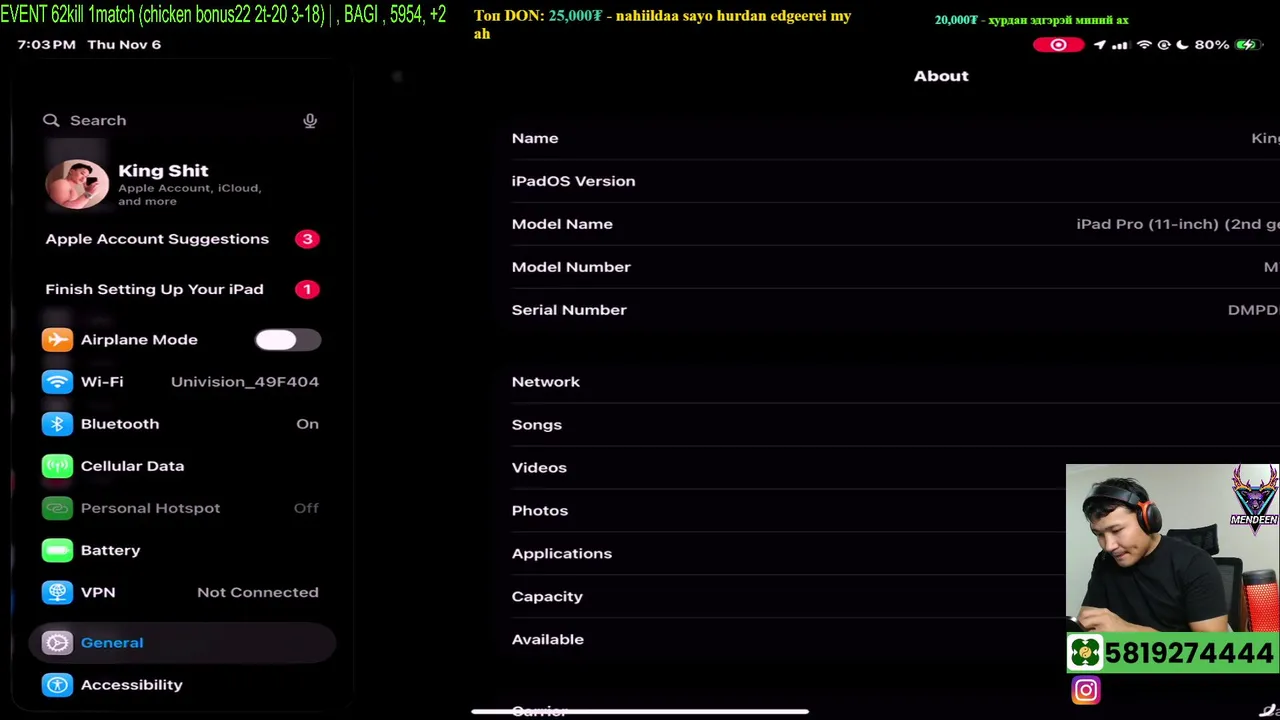Tap the home indicator bar at bottom
The image size is (1280, 720).
[640, 711]
